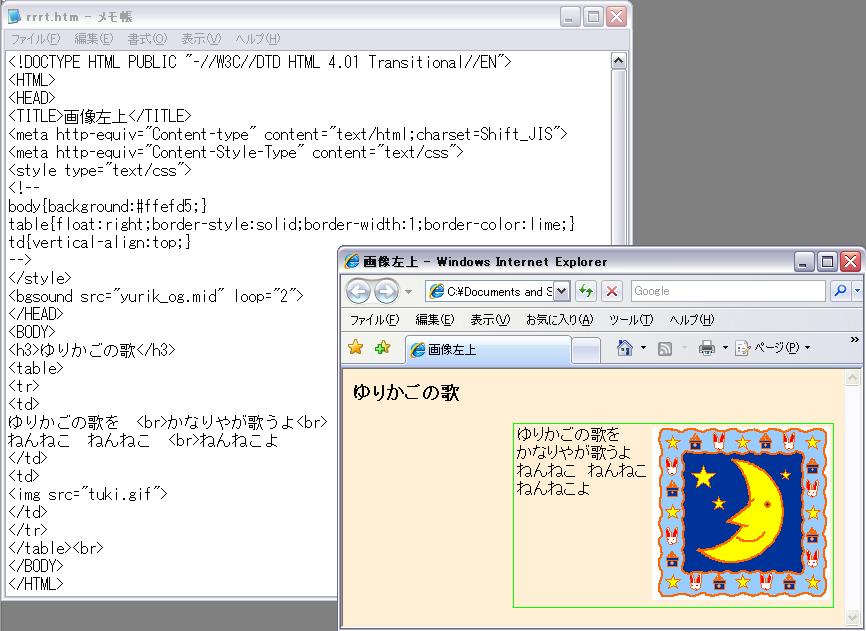Click the body{background:#ffefd5;} line in Notepad

coord(108,206)
